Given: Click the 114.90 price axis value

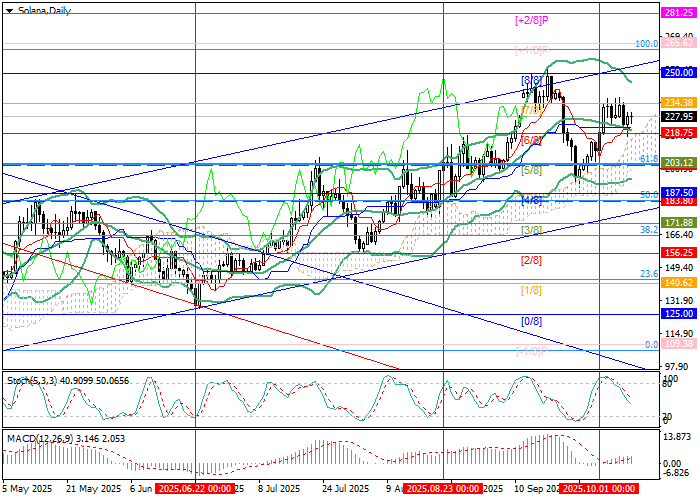Looking at the screenshot, I should [678, 333].
